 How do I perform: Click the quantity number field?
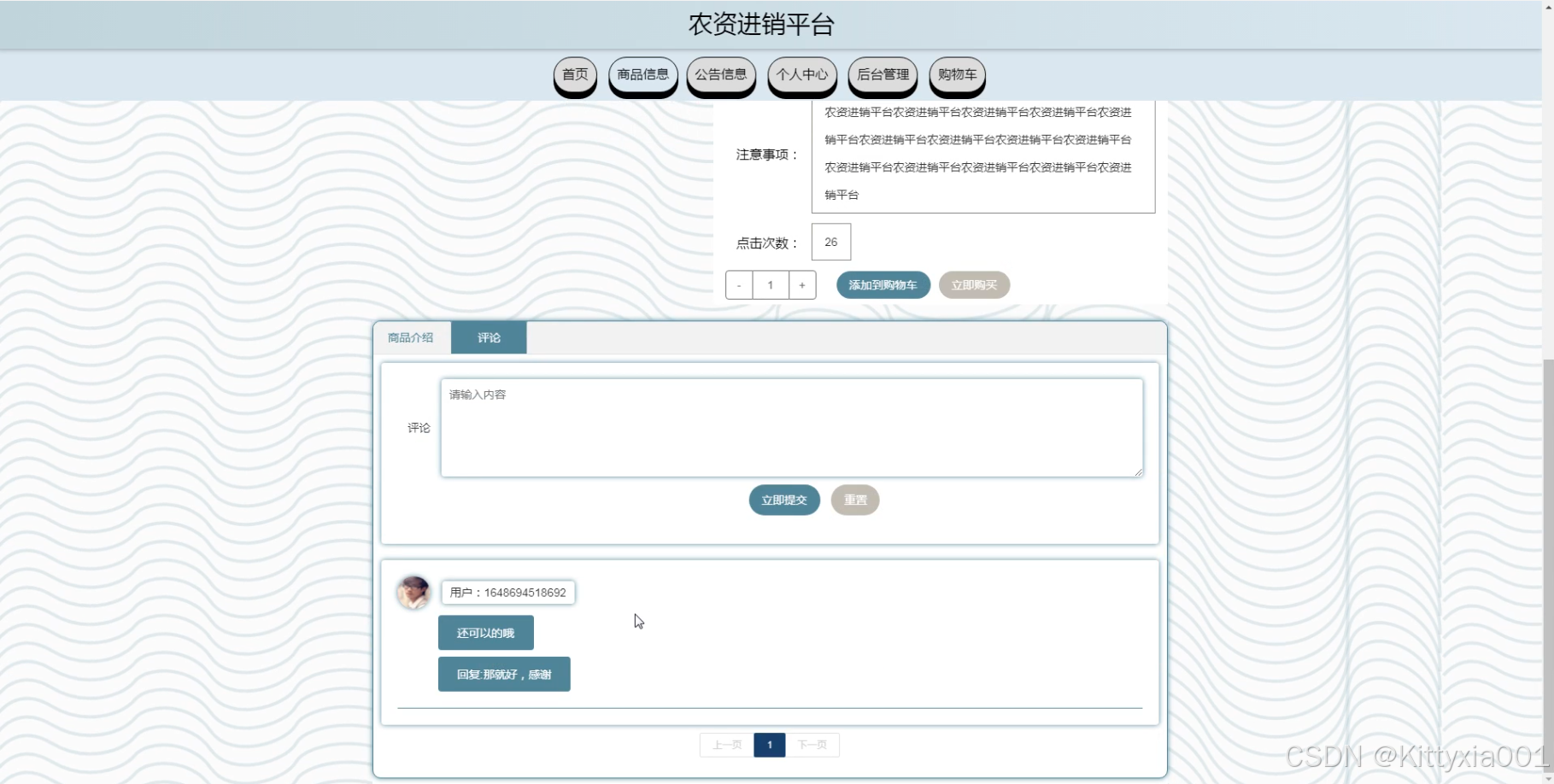pos(771,285)
